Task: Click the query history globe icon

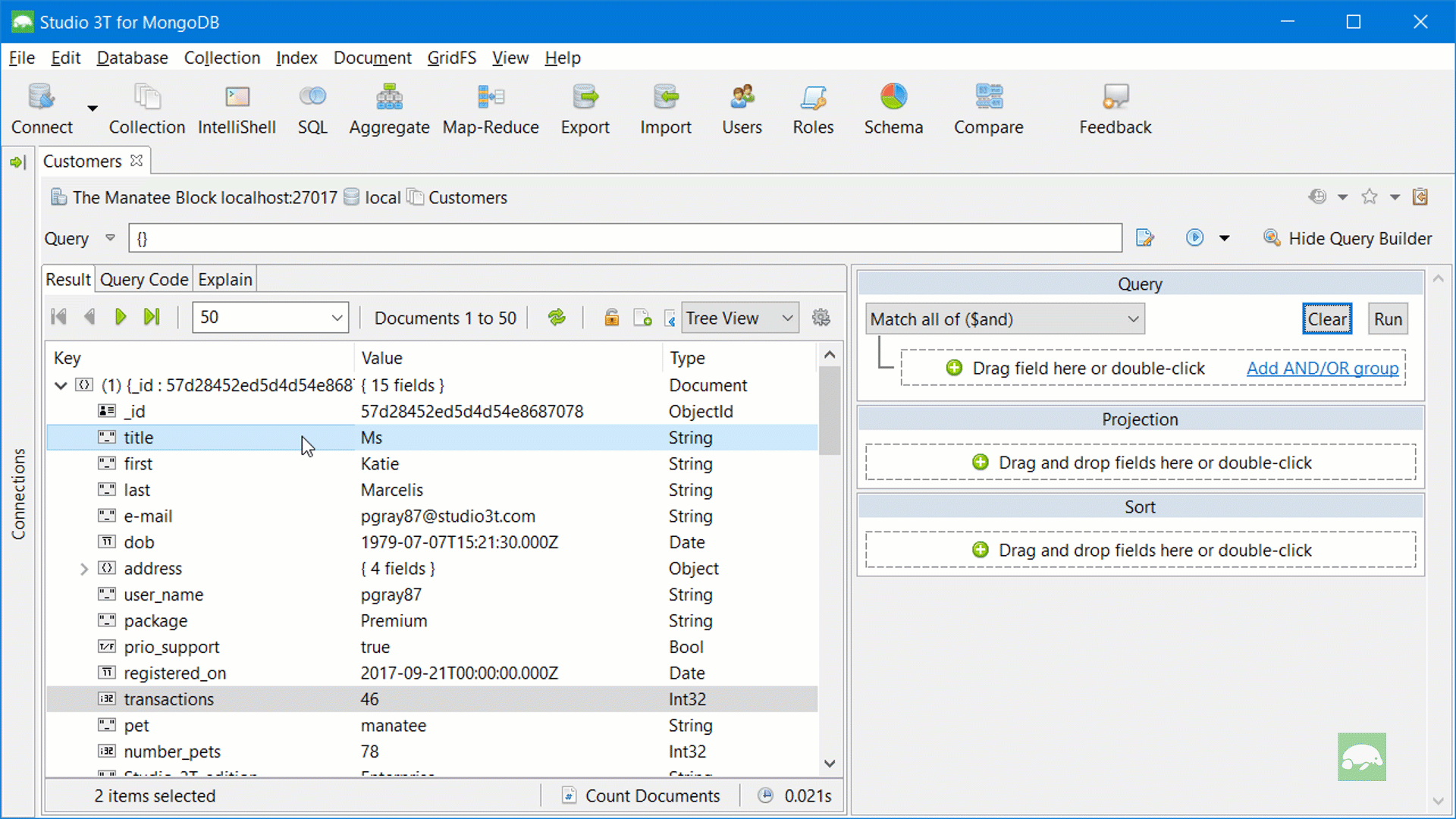Action: [x=1318, y=197]
